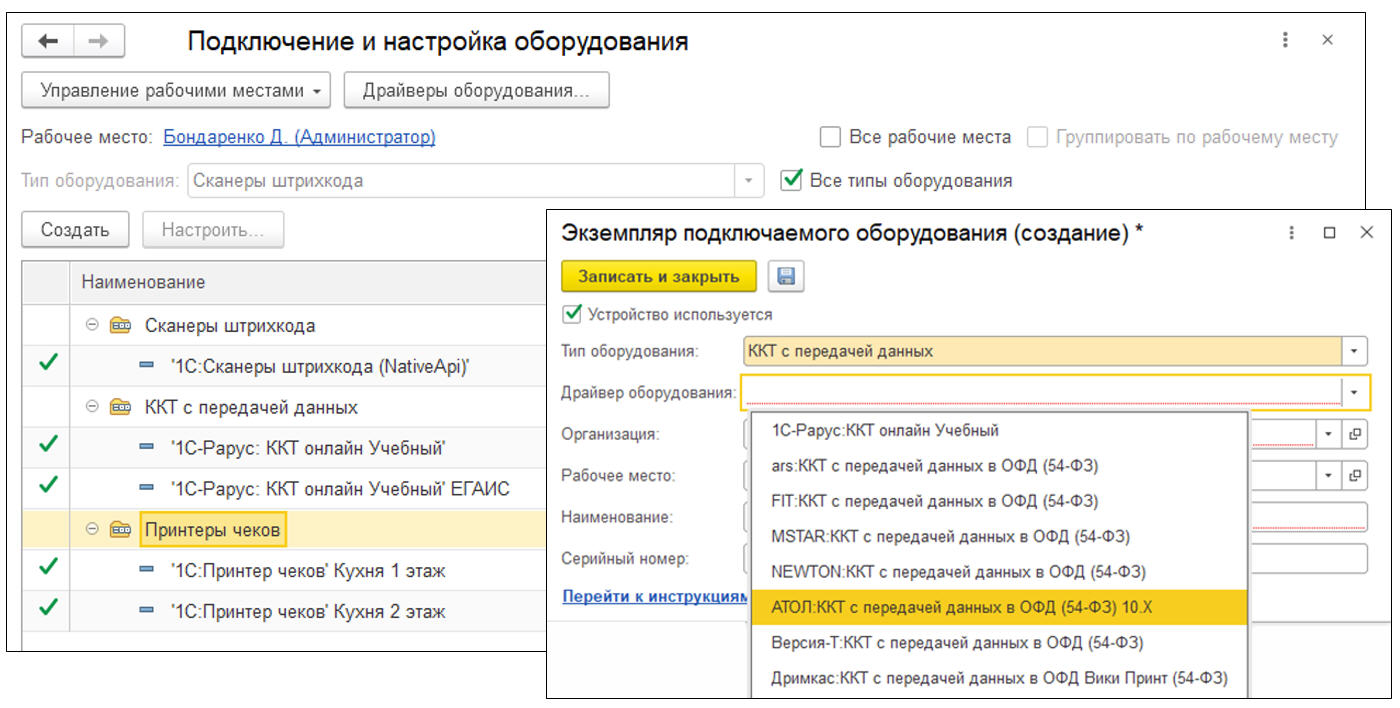Click the forward navigation arrow

[98, 41]
